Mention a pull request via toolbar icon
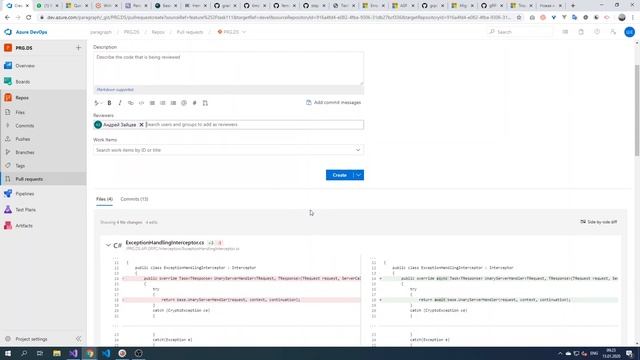640x360 pixels. coord(205,103)
